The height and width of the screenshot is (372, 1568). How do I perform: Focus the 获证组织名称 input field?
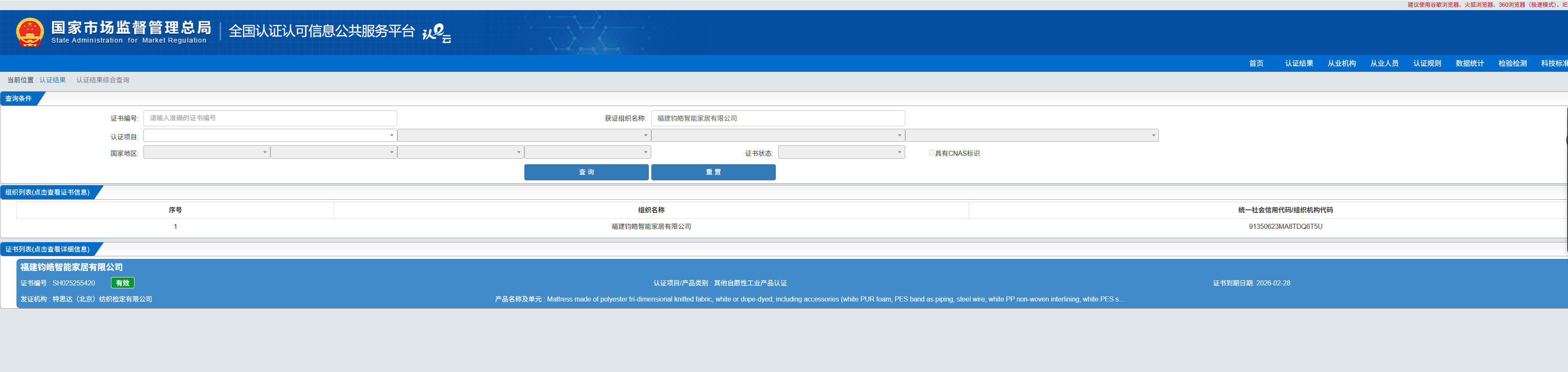[778, 118]
